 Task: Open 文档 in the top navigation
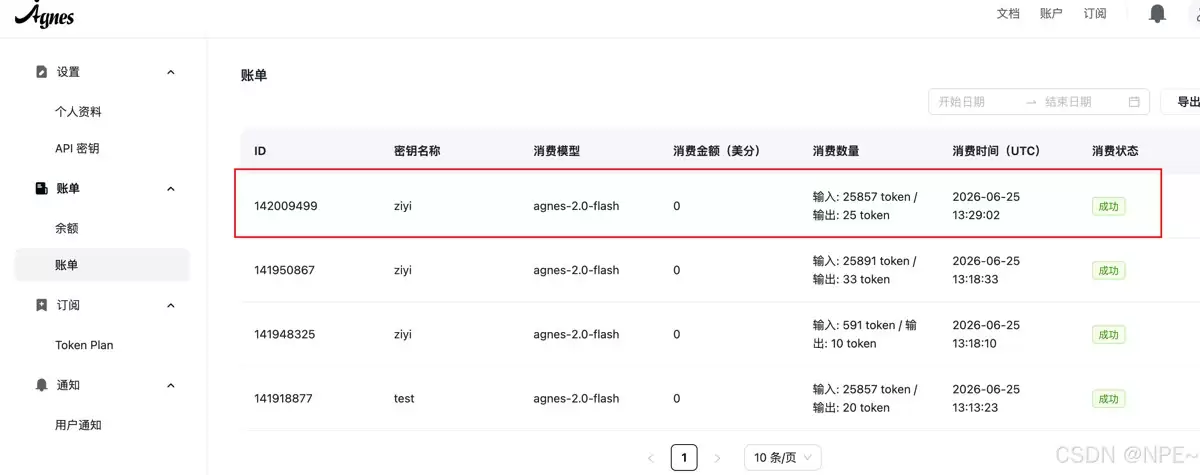click(x=1008, y=13)
